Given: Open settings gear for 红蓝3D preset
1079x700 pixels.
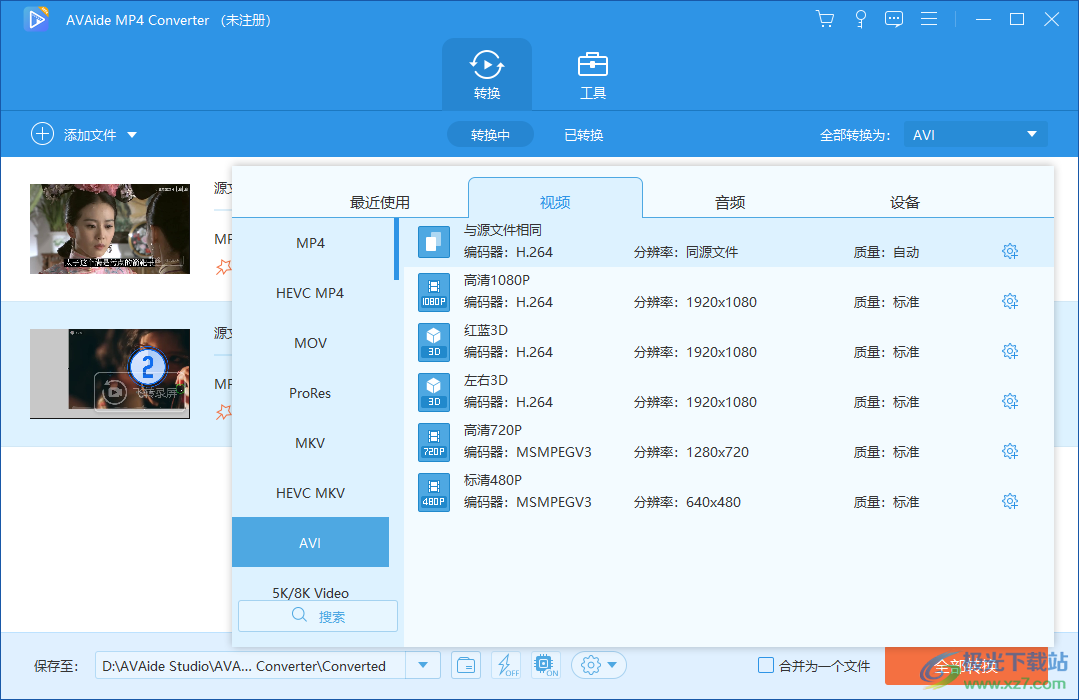Looking at the screenshot, I should [1009, 352].
